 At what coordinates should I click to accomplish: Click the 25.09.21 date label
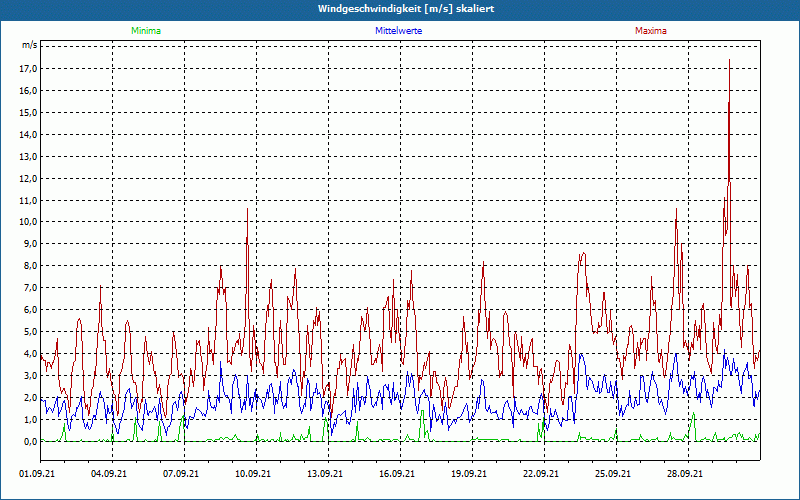(612, 473)
